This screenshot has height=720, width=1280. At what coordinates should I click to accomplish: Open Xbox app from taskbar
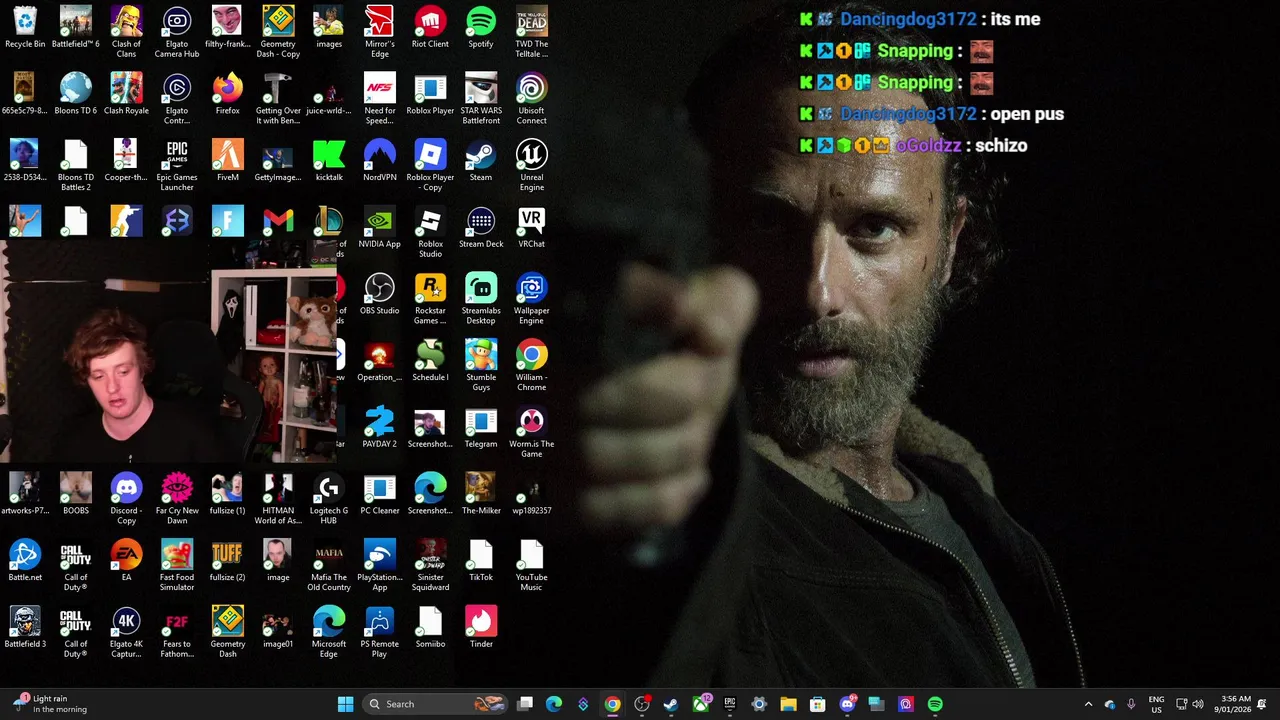coord(701,704)
